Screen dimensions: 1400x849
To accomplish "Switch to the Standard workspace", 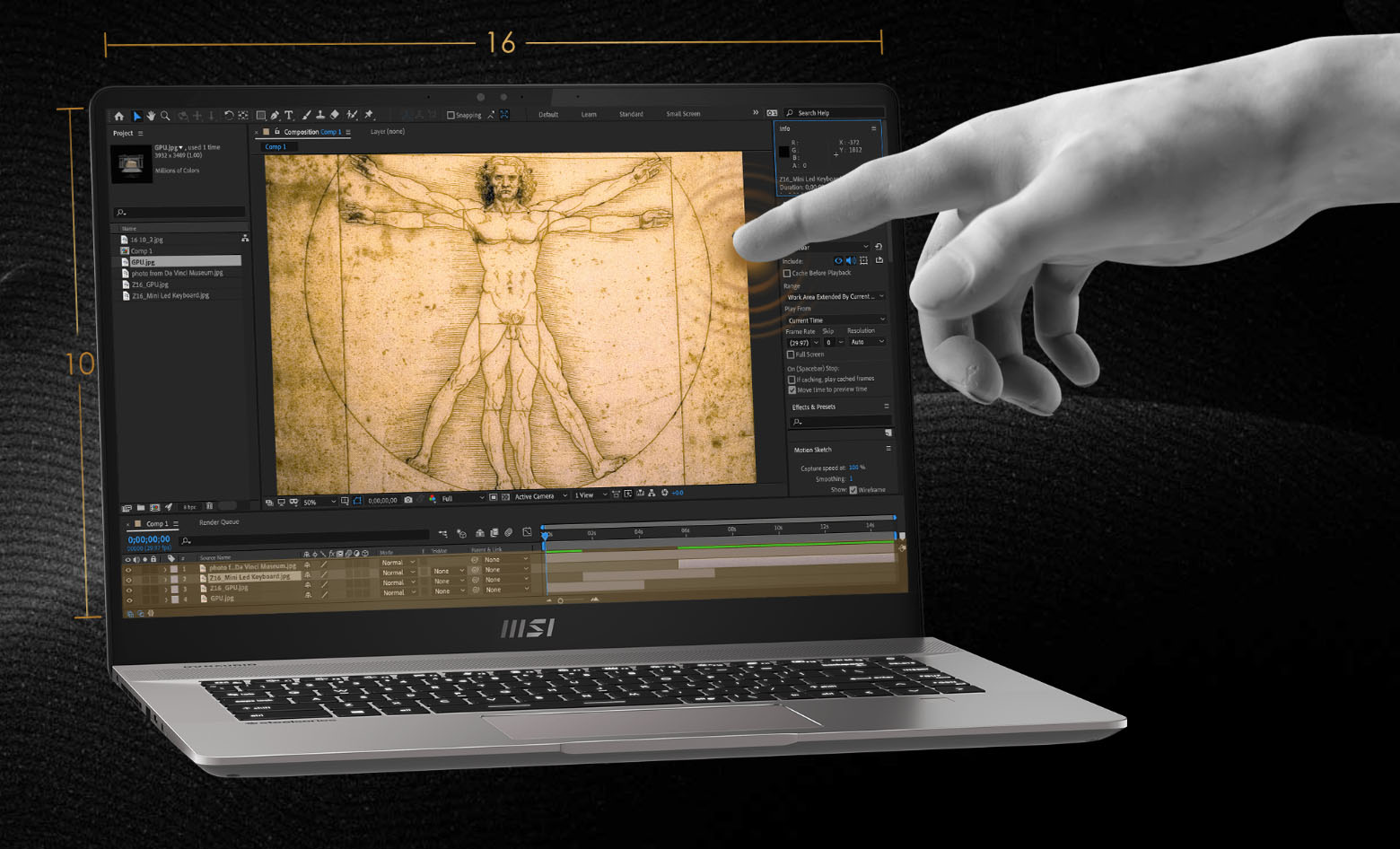I will pyautogui.click(x=631, y=114).
